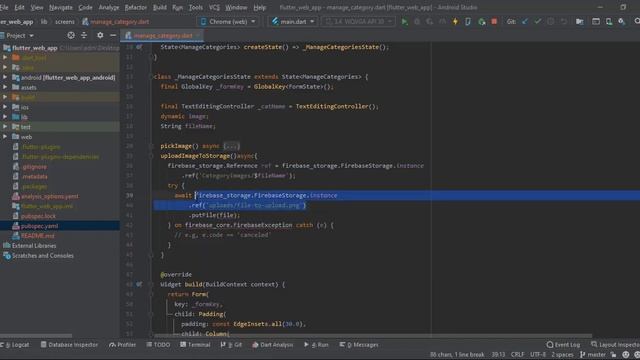The height and width of the screenshot is (360, 640).
Task: Expand the android folder in project tree
Action: [x=5, y=77]
